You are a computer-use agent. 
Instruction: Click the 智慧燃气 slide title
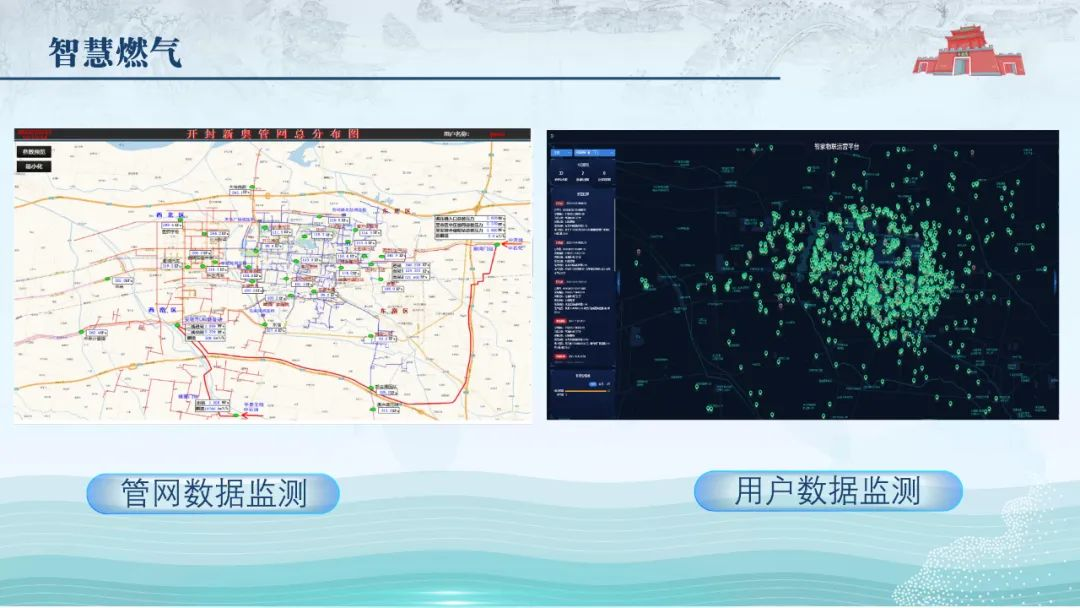[116, 51]
